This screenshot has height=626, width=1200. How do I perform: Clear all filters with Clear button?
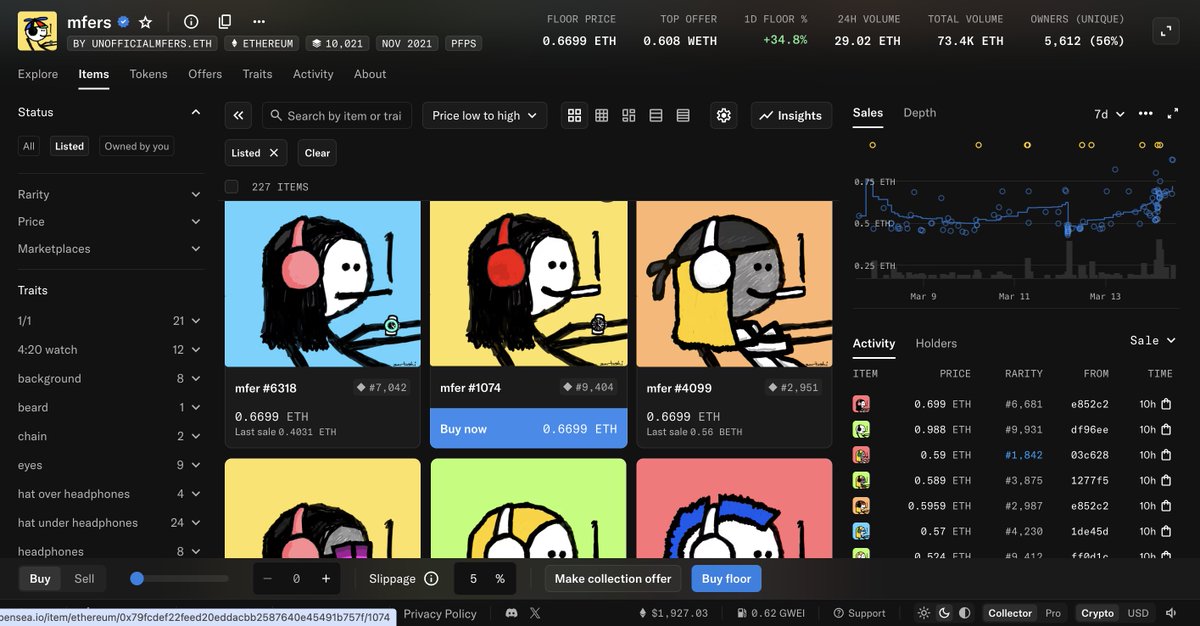[x=317, y=153]
